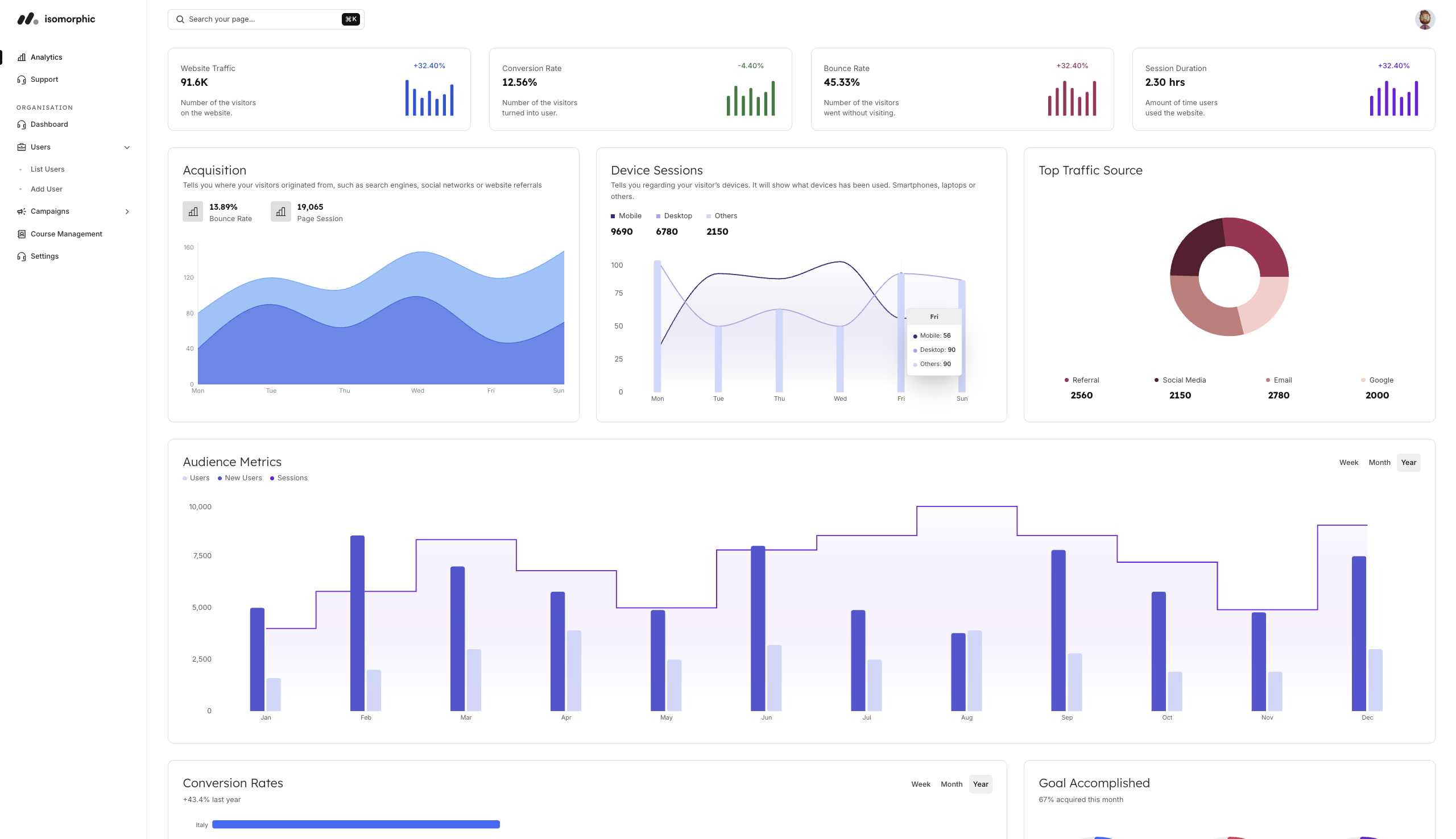Click the Users briefcase icon
The image size is (1456, 839).
tap(21, 147)
